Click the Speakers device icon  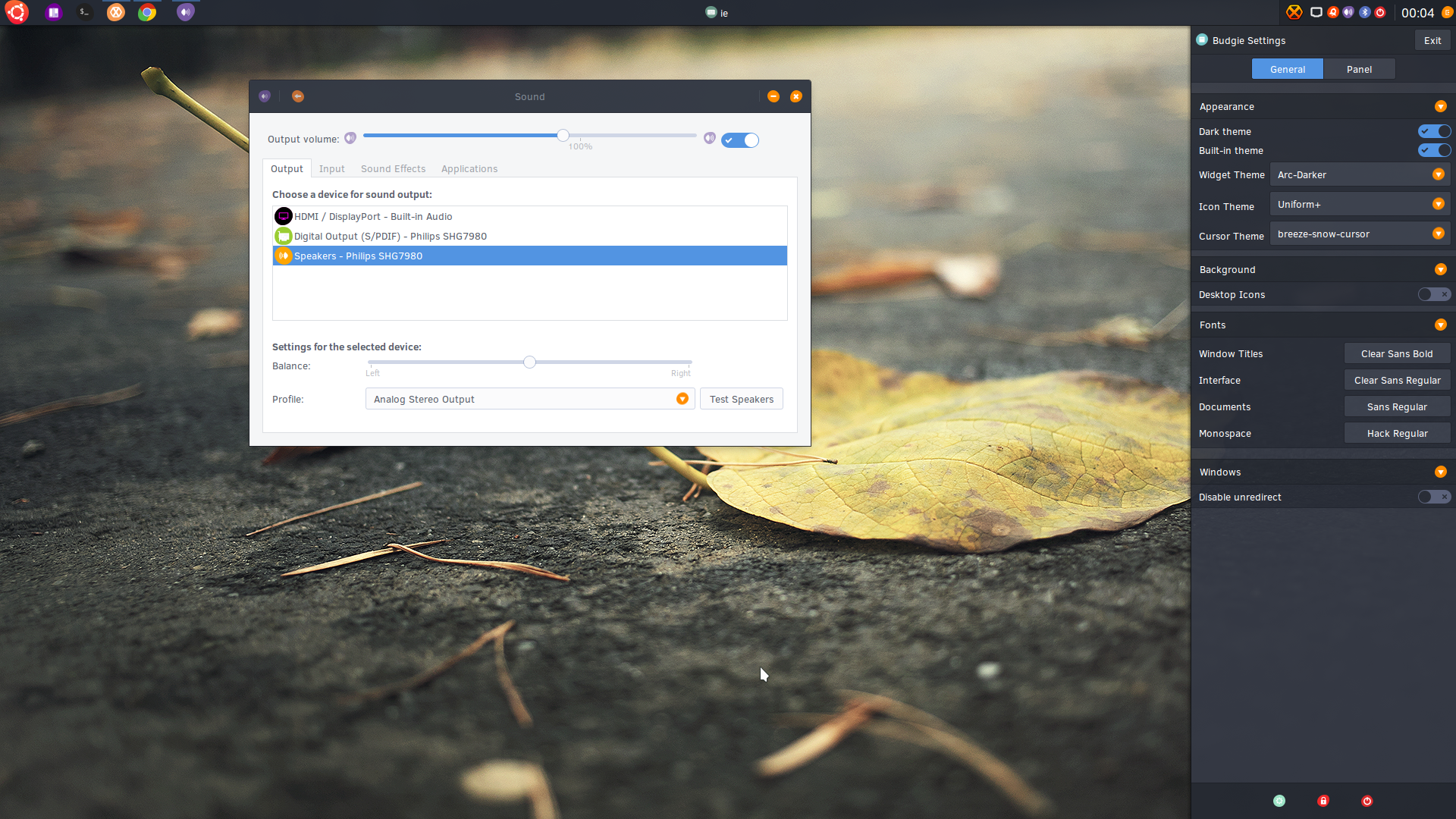coord(284,256)
